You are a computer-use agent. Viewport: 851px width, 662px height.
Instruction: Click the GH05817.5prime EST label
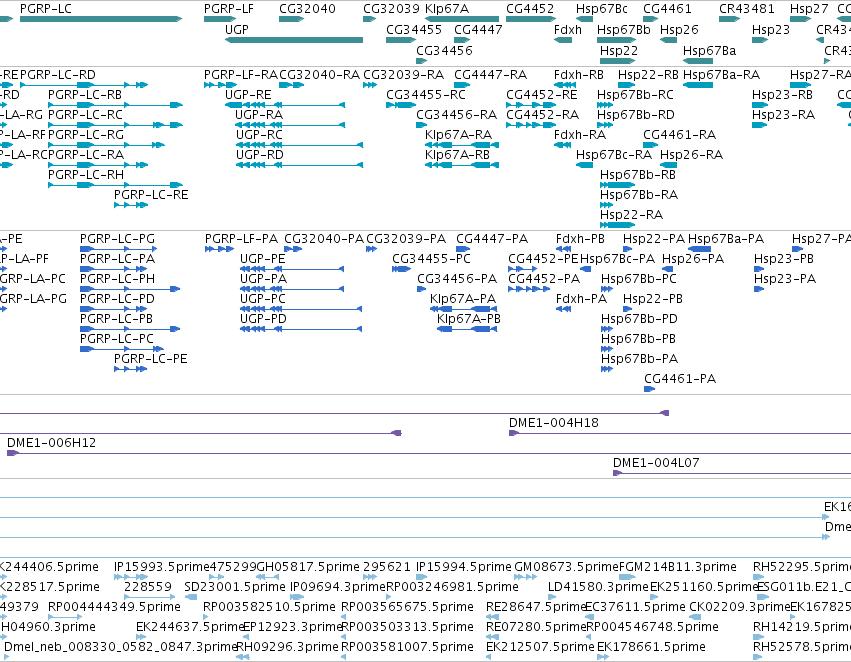point(308,567)
